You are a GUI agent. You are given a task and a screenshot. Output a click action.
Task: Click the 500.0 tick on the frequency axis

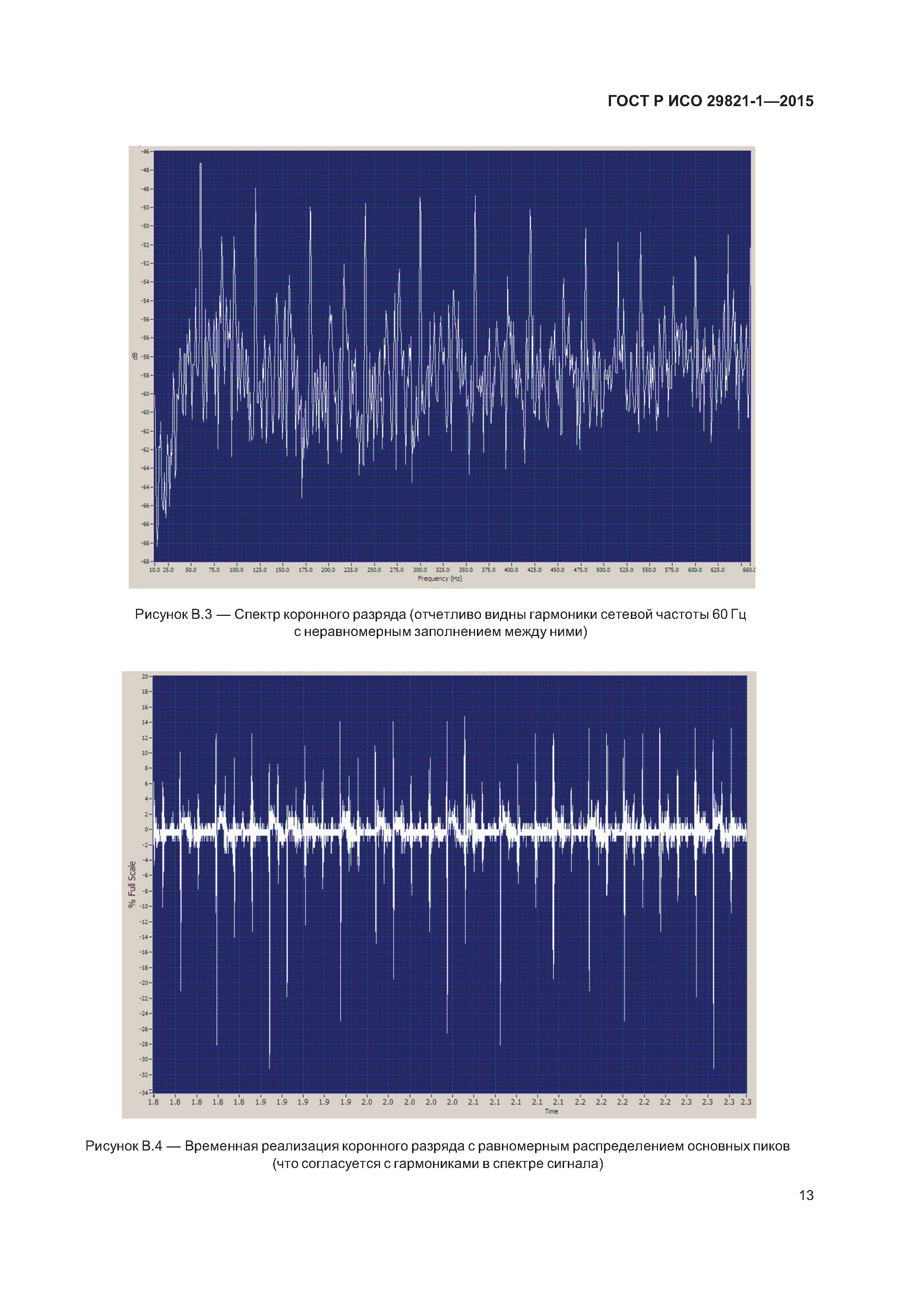(603, 570)
